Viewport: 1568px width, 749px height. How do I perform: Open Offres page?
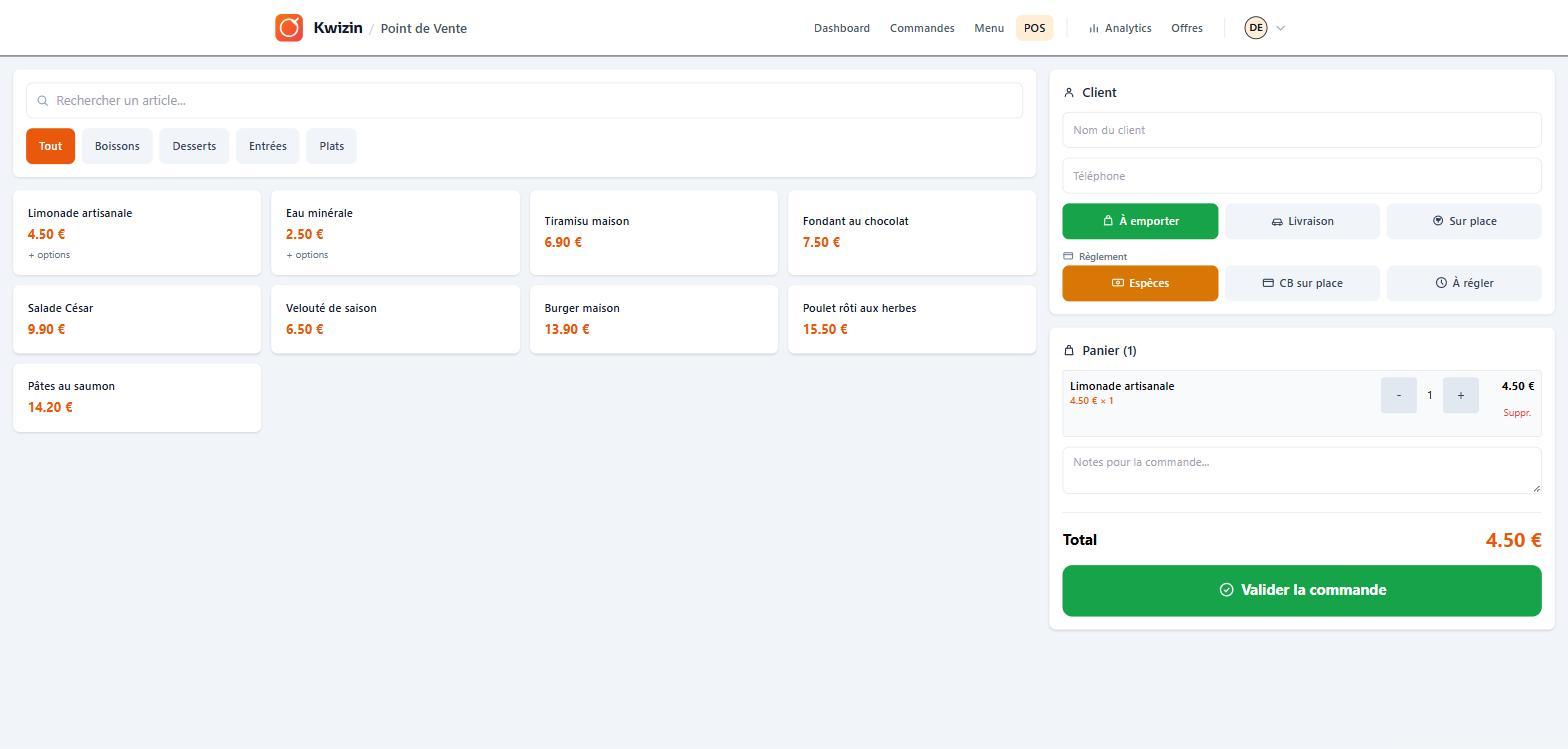click(1187, 28)
